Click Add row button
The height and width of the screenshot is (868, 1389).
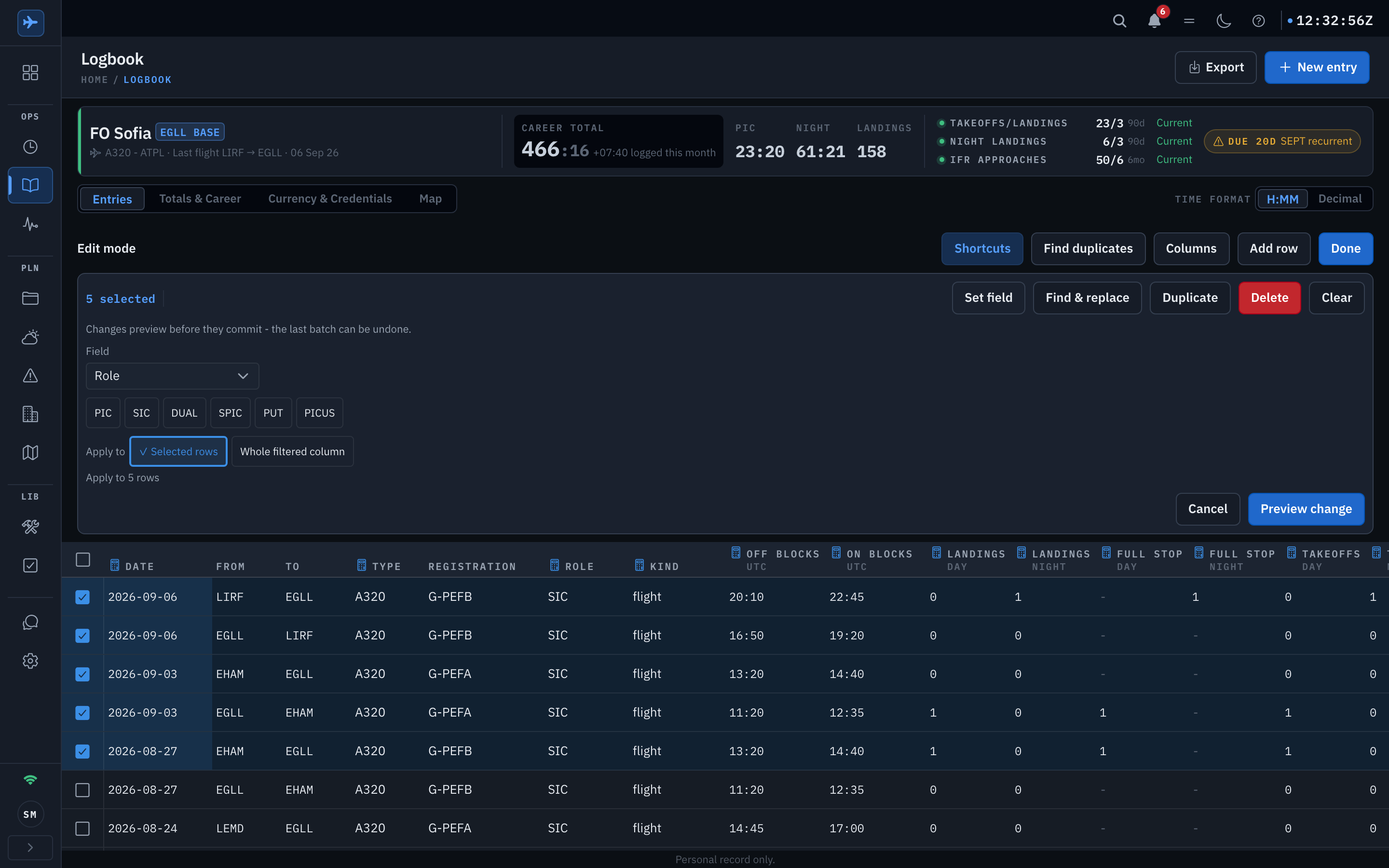[1273, 248]
